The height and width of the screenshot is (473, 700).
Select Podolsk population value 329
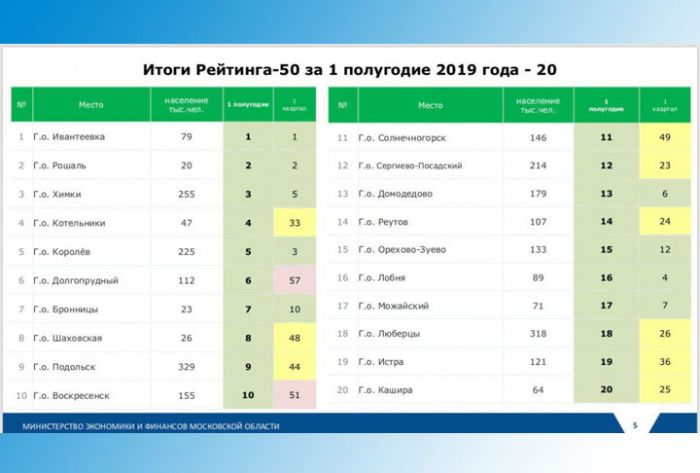point(186,367)
